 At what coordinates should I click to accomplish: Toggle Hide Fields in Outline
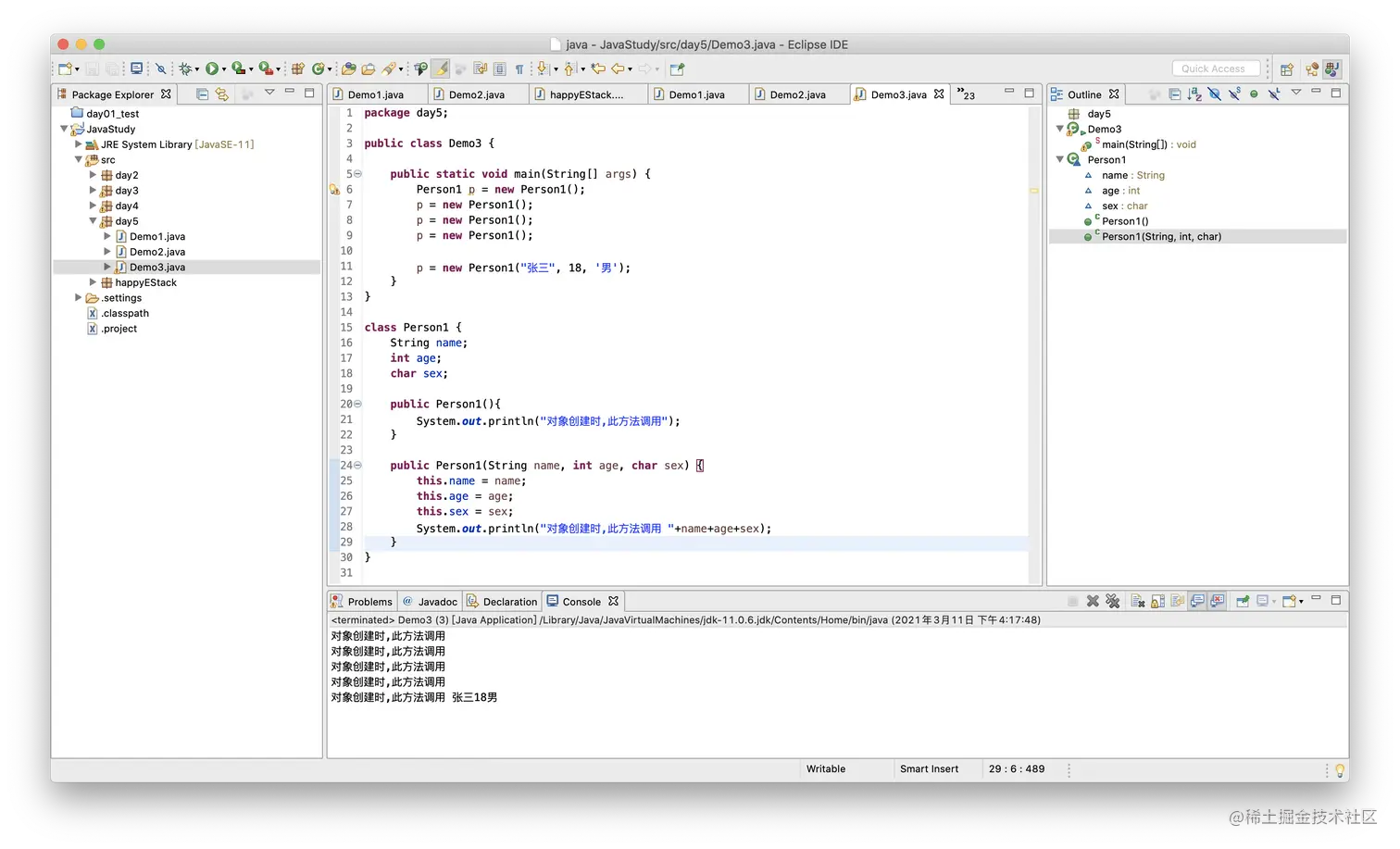1215,94
